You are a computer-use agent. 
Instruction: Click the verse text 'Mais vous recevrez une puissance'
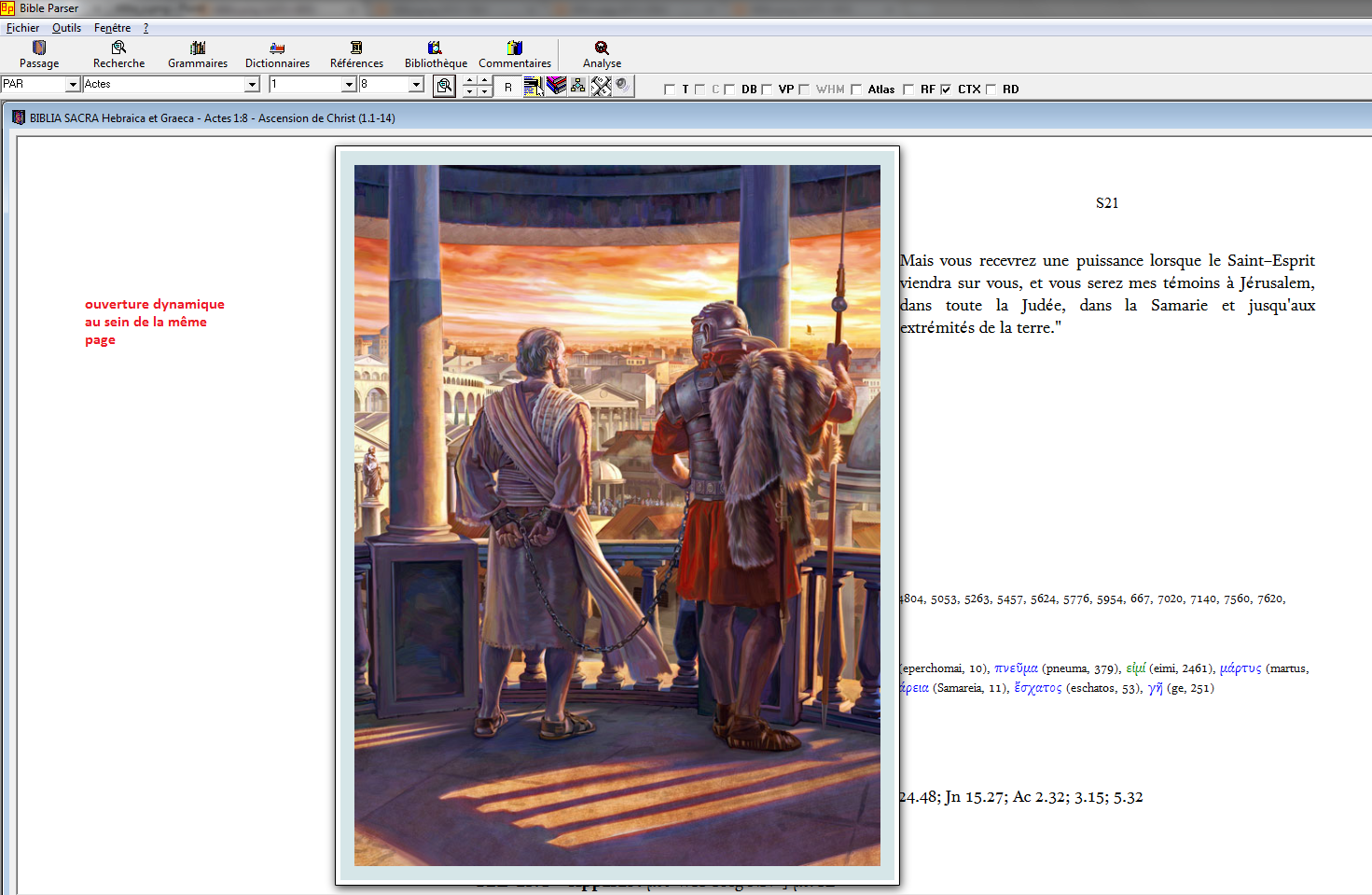1022,261
